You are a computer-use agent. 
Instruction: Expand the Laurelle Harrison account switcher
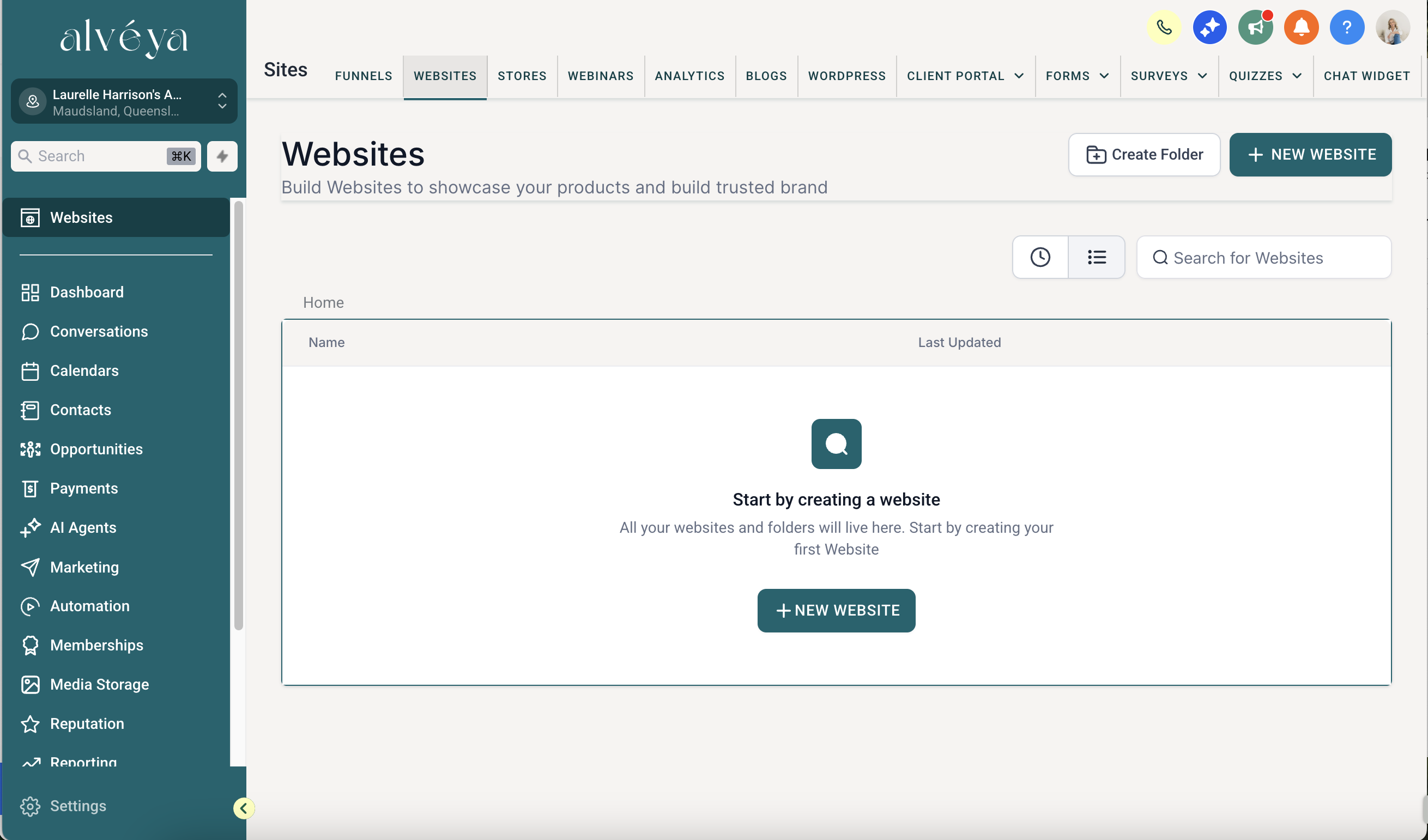[124, 101]
